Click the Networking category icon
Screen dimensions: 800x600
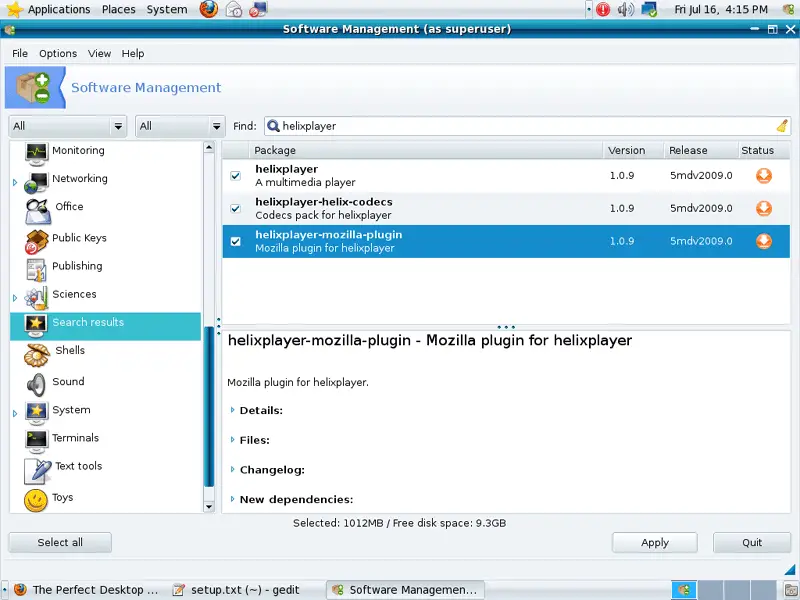[x=36, y=182]
